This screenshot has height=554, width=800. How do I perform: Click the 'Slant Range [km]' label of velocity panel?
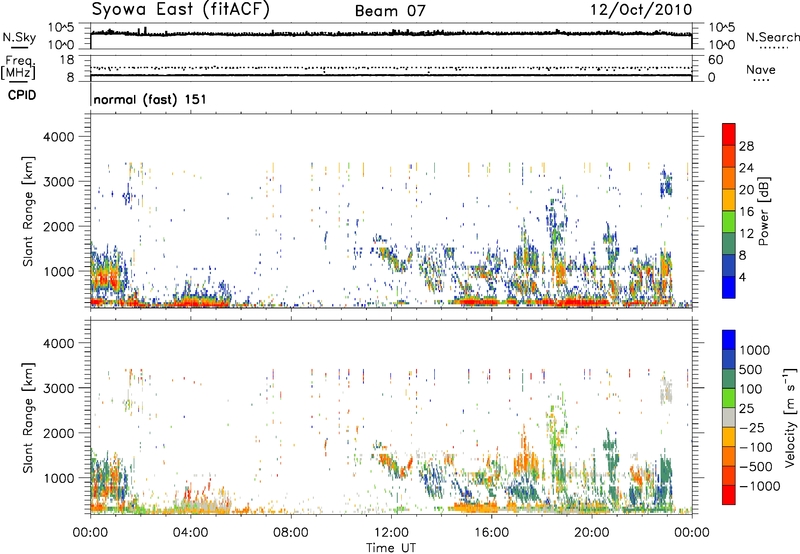point(28,417)
